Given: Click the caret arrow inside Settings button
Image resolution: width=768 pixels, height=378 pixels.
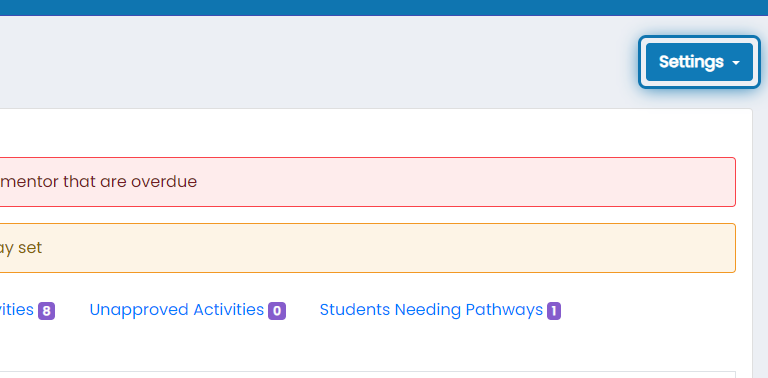Looking at the screenshot, I should (x=736, y=63).
